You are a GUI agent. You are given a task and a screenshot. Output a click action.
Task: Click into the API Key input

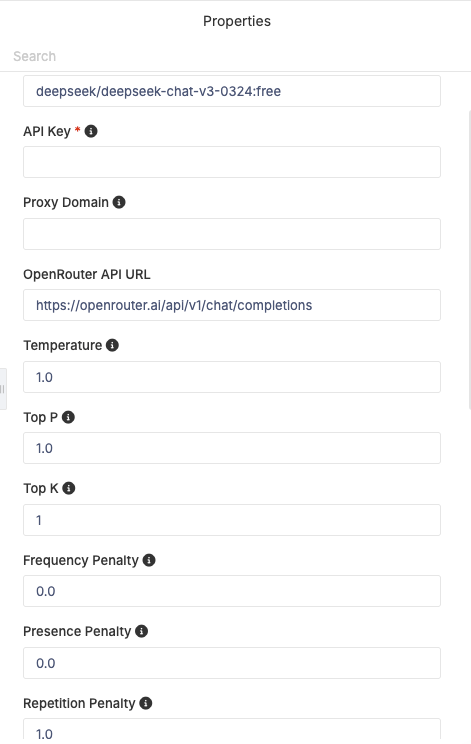click(232, 162)
